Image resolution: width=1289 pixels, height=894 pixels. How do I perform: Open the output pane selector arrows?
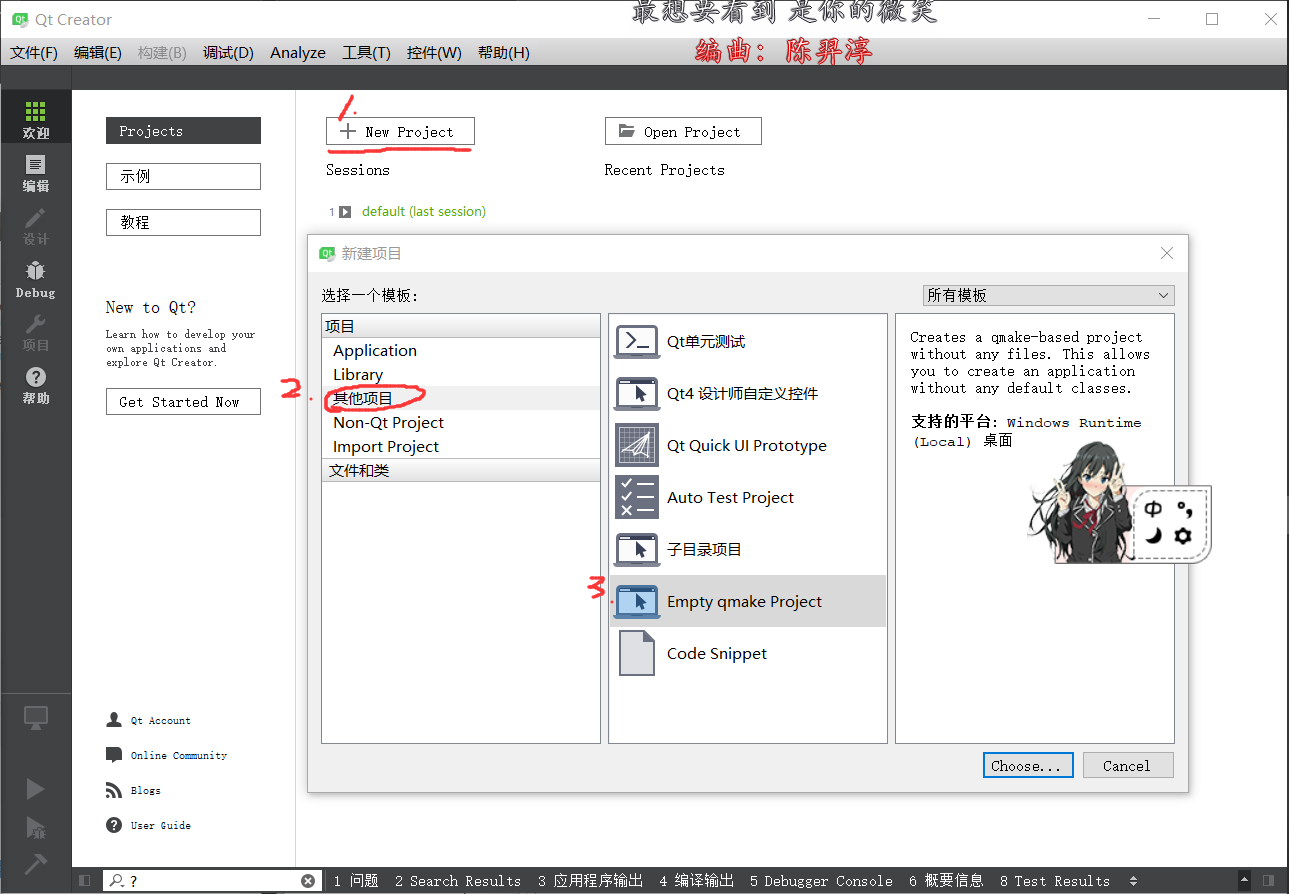coord(1133,881)
